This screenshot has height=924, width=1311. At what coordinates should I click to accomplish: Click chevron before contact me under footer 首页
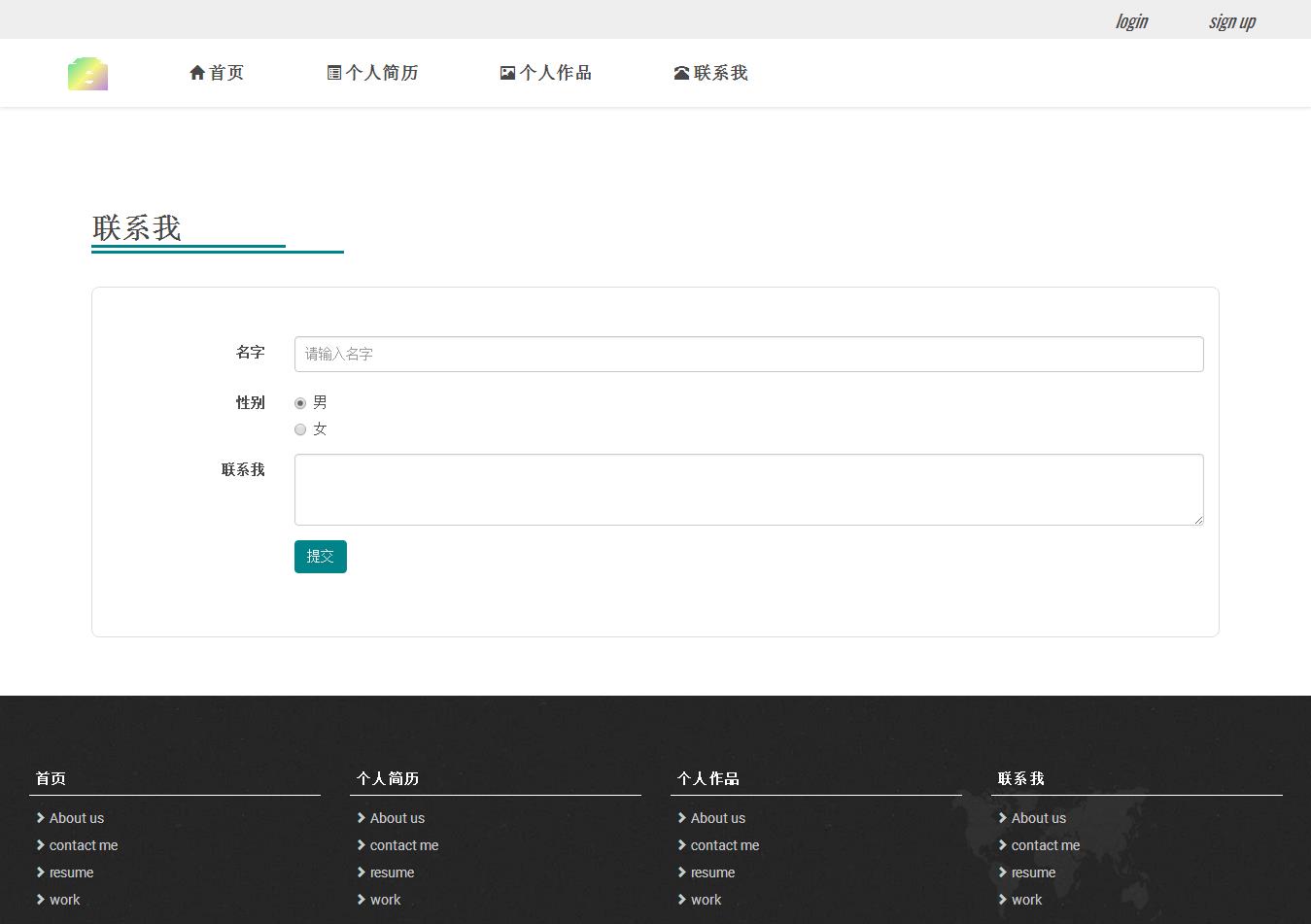point(41,845)
